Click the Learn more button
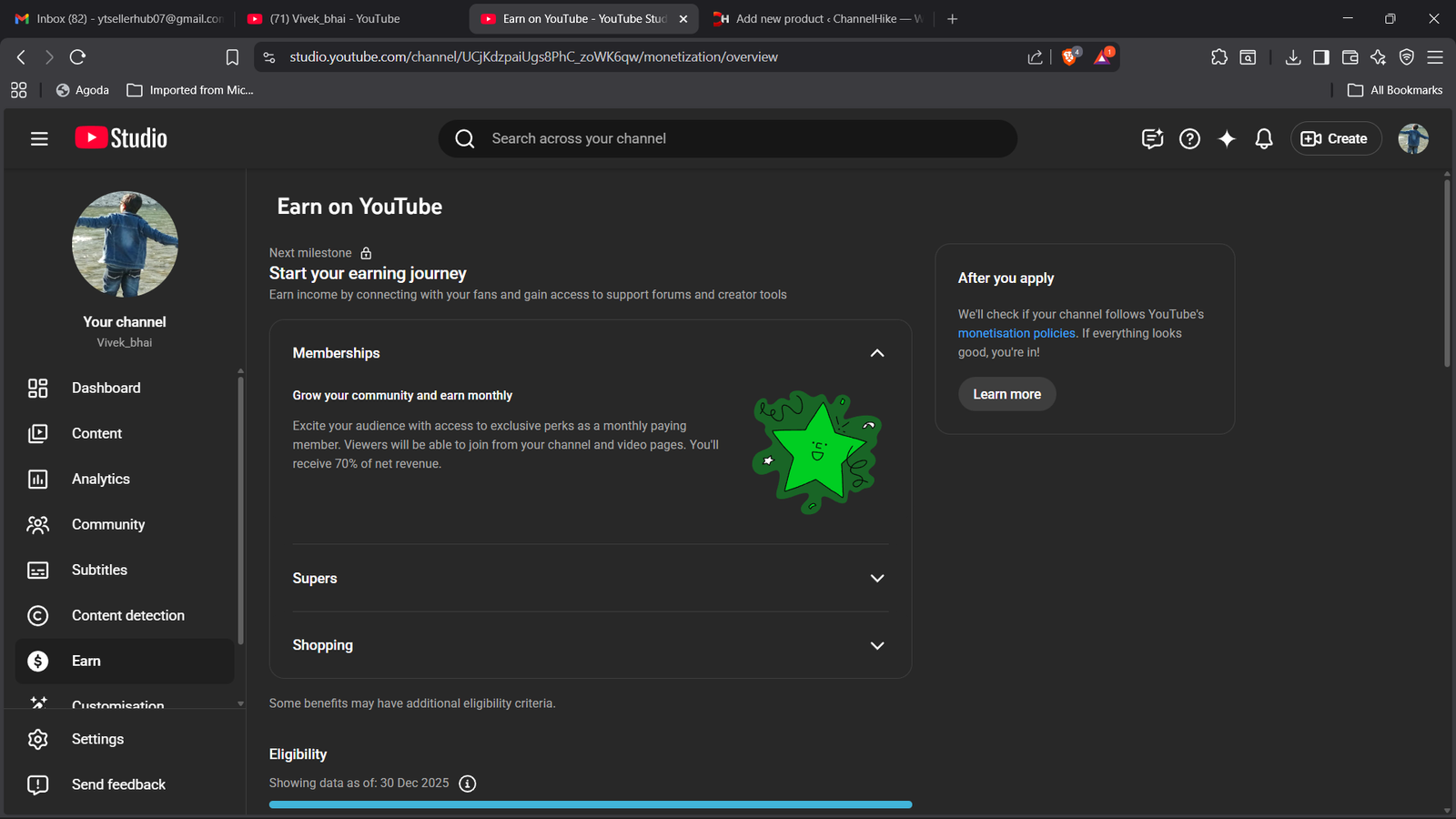1456x819 pixels. coord(1006,394)
